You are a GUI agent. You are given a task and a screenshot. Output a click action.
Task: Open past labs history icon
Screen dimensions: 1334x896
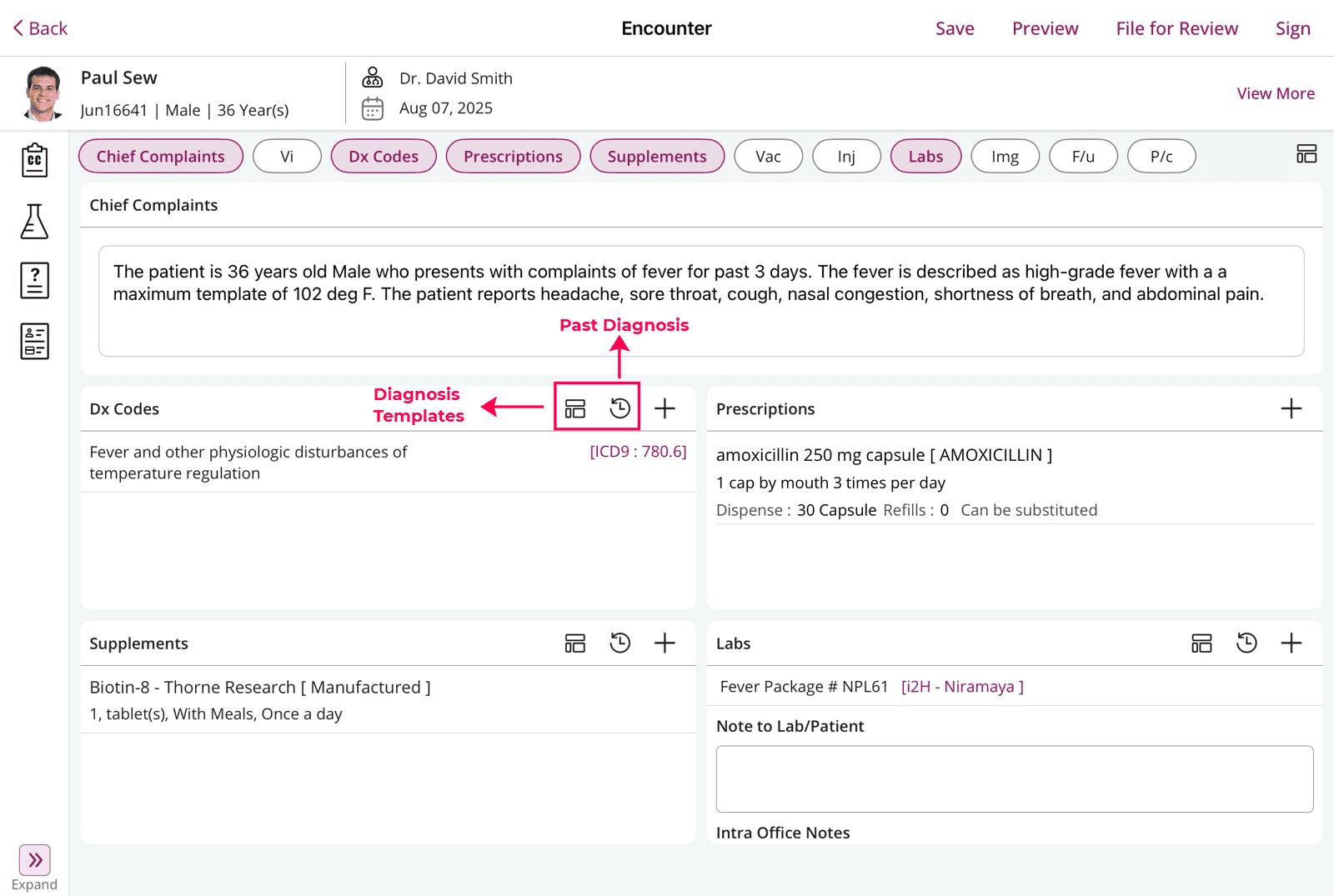coord(1246,643)
